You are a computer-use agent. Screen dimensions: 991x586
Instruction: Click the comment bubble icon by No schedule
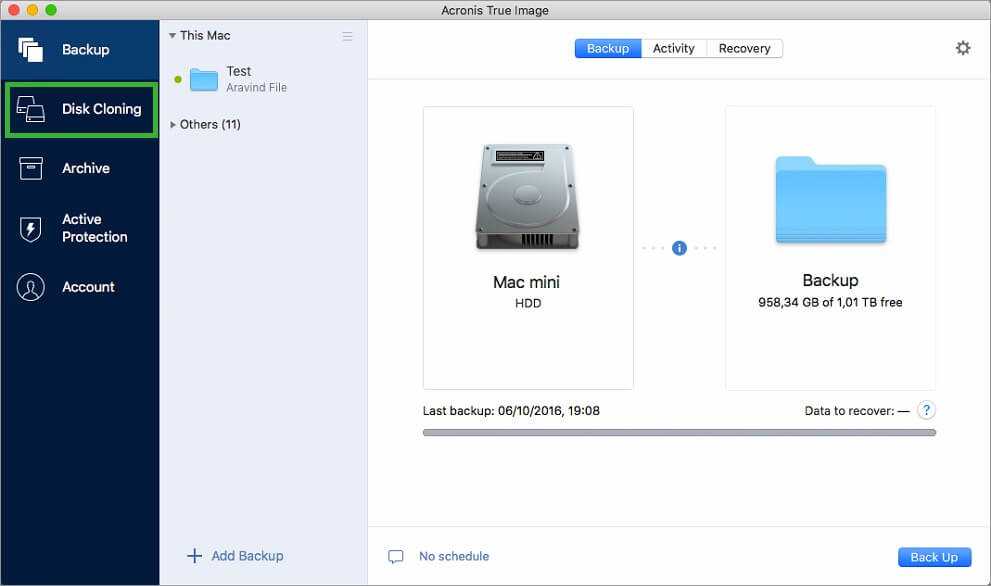pyautogui.click(x=396, y=557)
